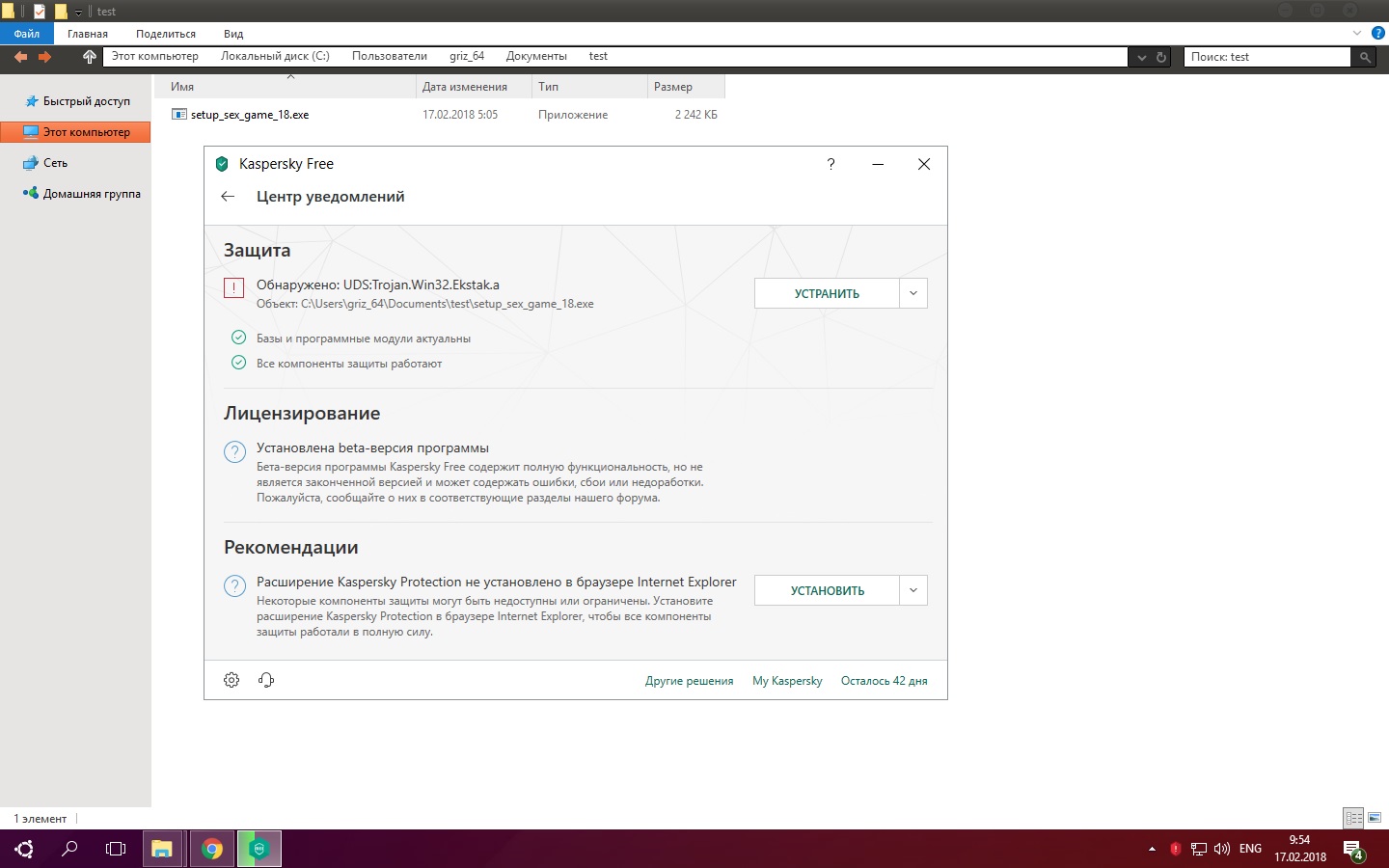This screenshot has height=868, width=1389.
Task: Open Kaspersky settings gear
Action: [x=231, y=680]
